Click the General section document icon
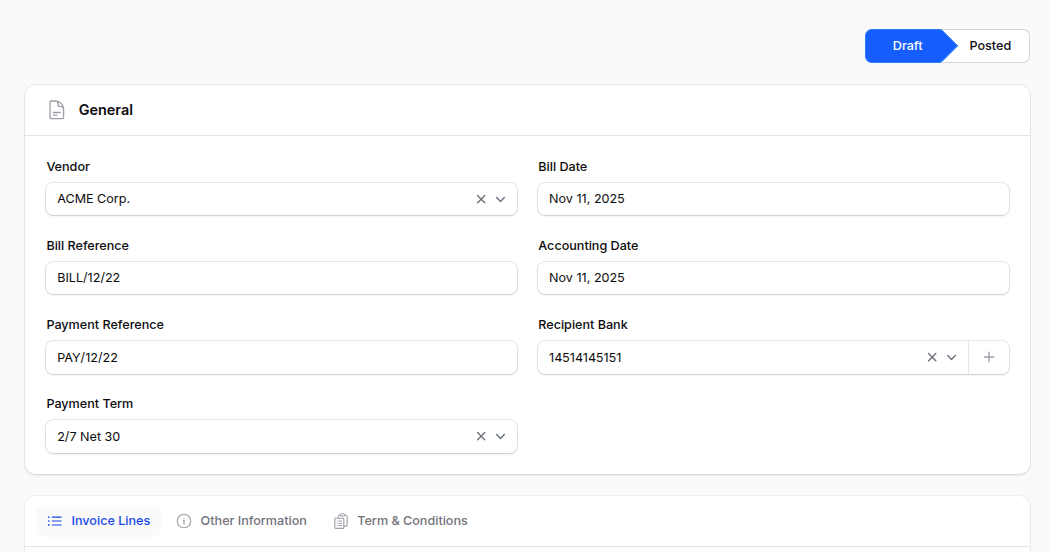Image resolution: width=1051 pixels, height=552 pixels. point(57,110)
